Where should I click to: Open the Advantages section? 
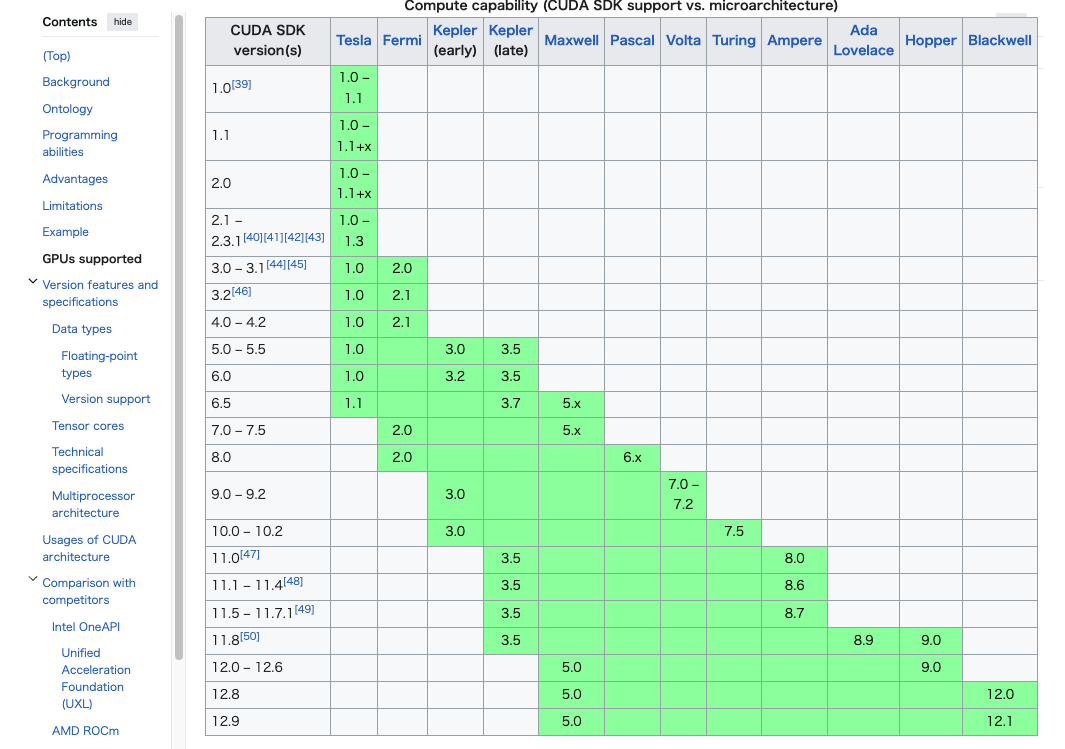[75, 179]
